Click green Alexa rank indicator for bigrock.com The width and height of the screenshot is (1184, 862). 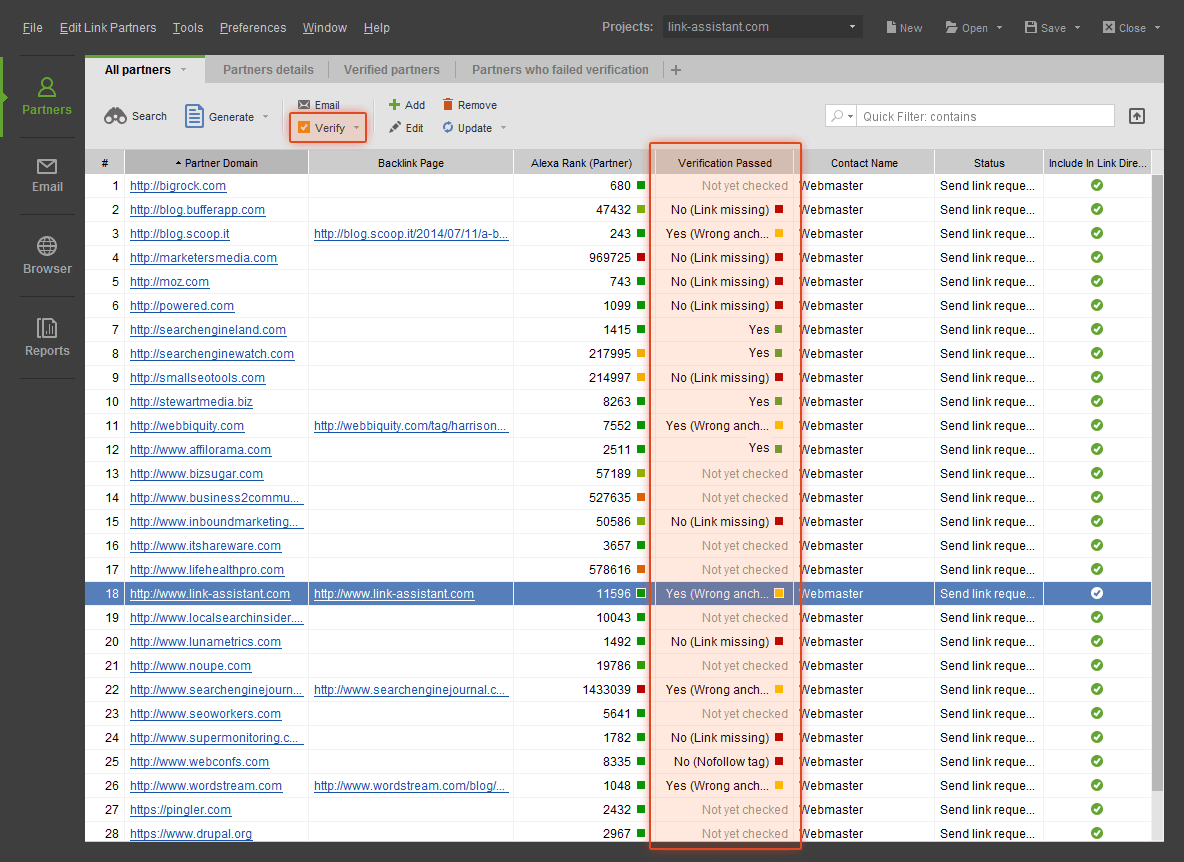point(641,185)
